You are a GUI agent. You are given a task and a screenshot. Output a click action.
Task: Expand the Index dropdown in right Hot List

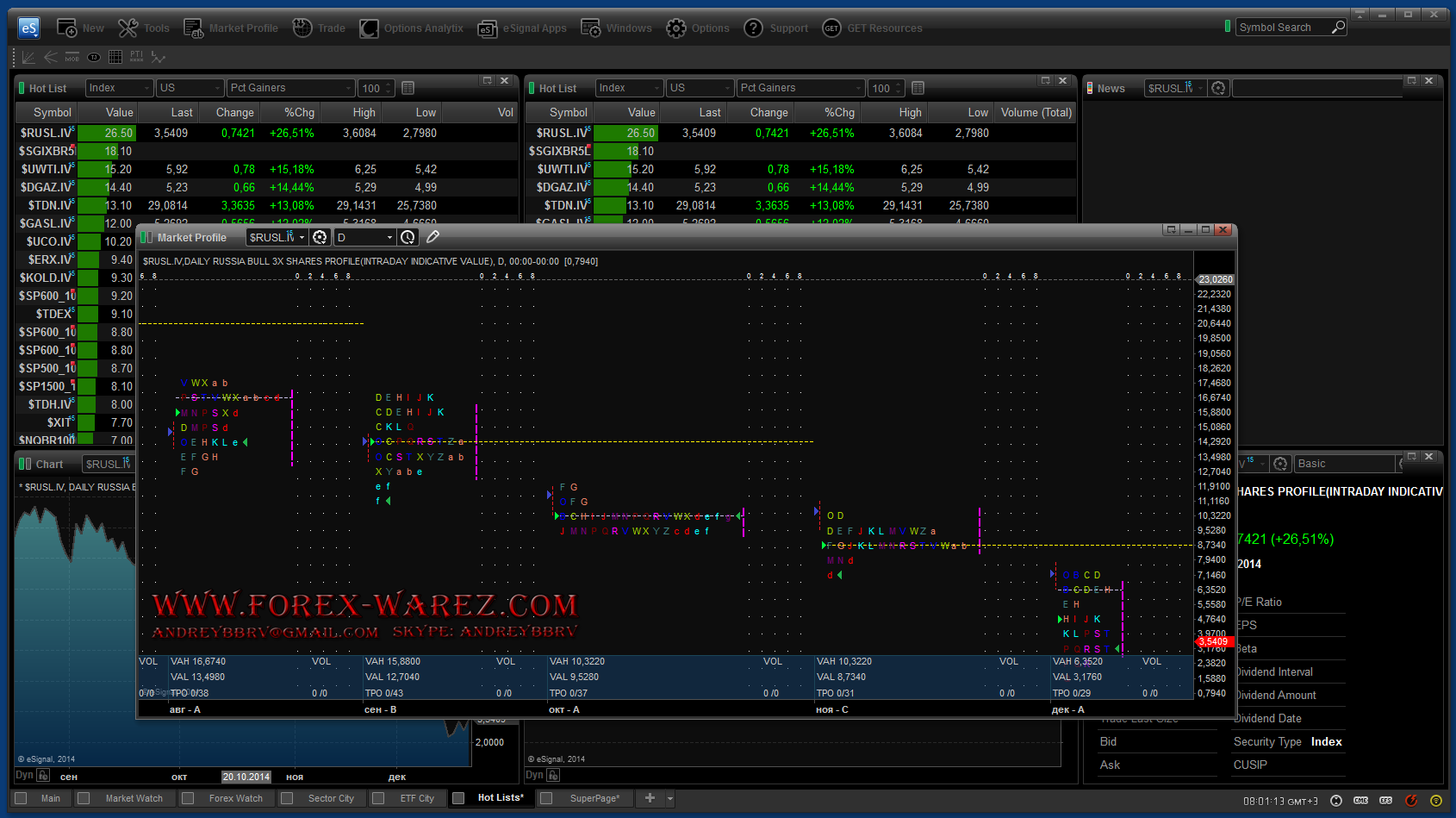point(656,88)
